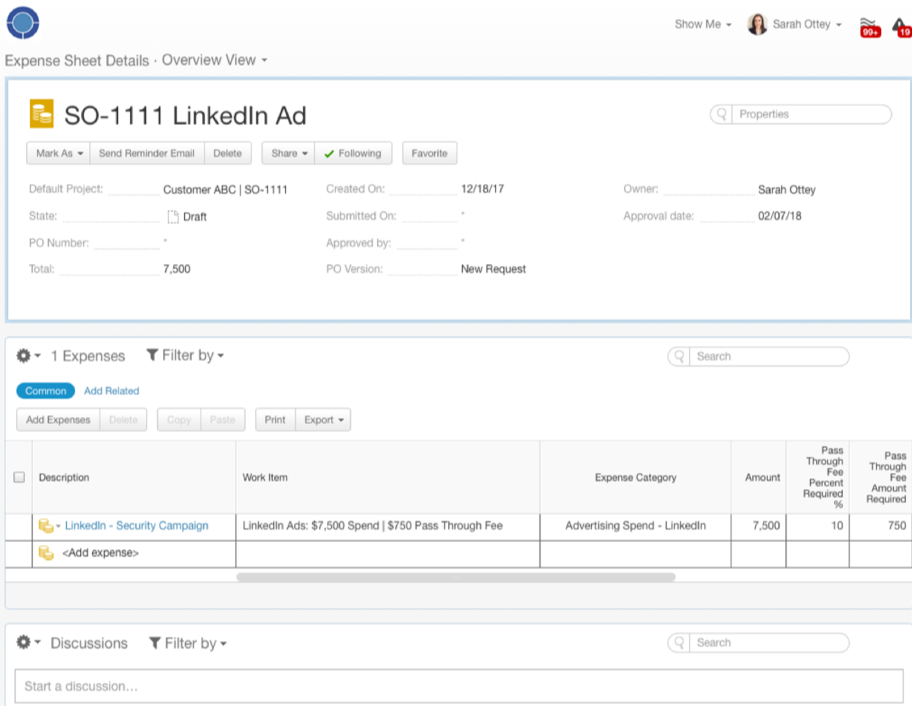Open the Expenses panel gear settings
The image size is (912, 706).
(27, 355)
